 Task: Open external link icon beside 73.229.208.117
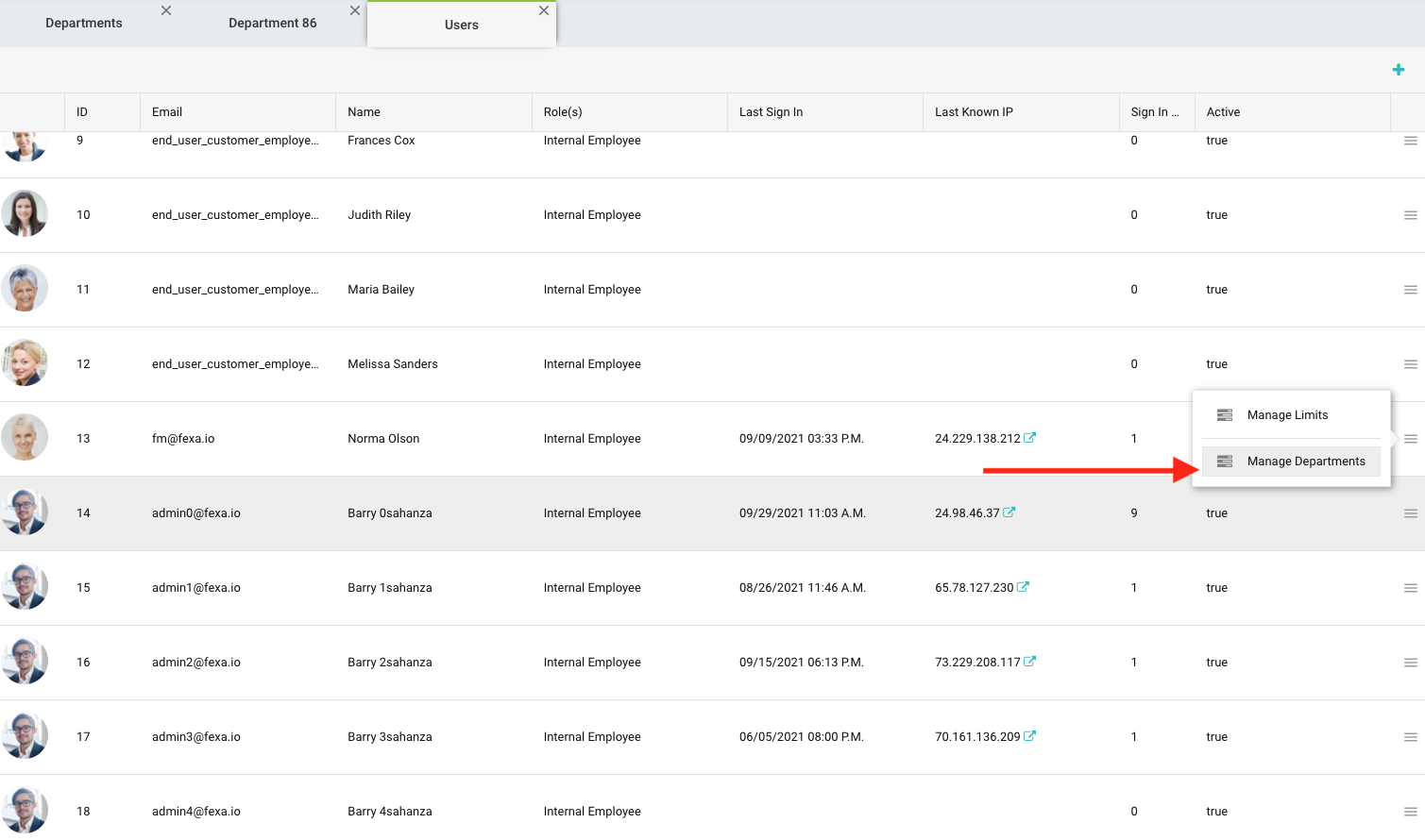pyautogui.click(x=1030, y=662)
